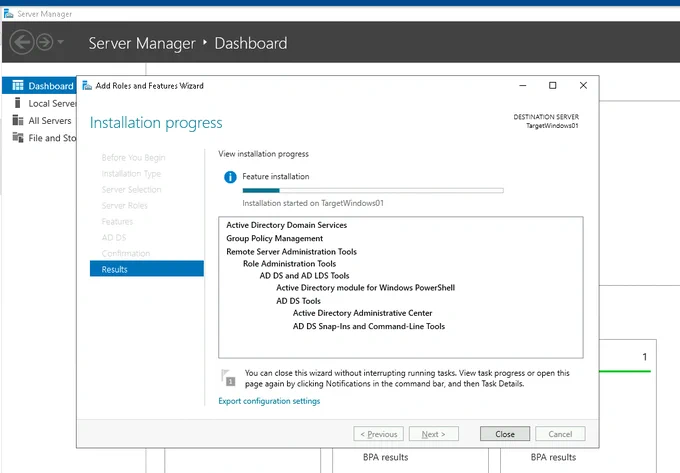Click the View installation progress text
Screen dimensions: 680x473
click(263, 154)
